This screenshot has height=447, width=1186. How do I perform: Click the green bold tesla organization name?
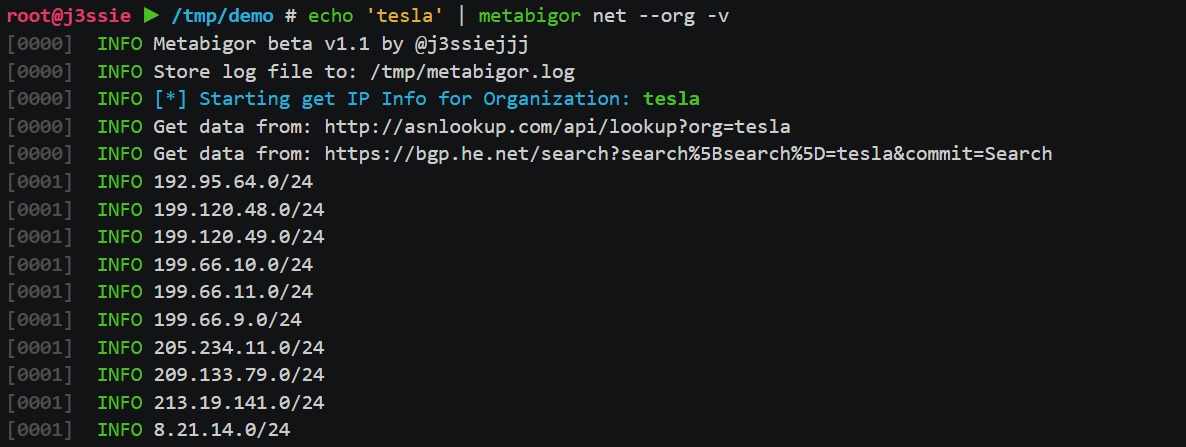point(671,99)
